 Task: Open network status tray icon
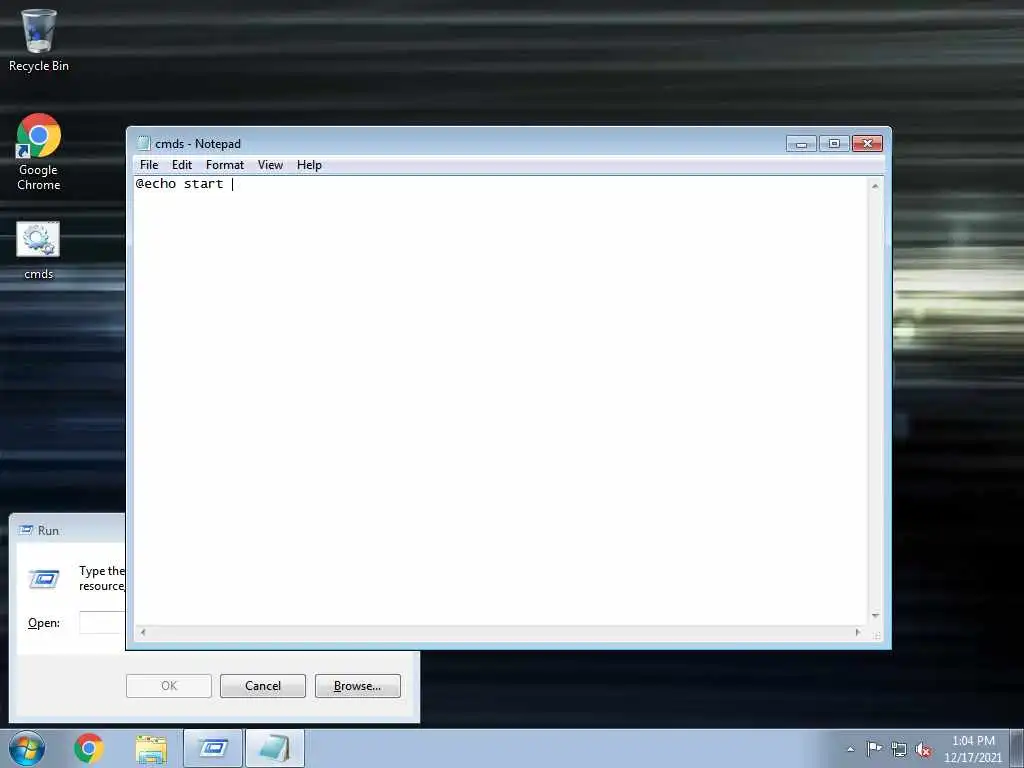click(x=899, y=750)
